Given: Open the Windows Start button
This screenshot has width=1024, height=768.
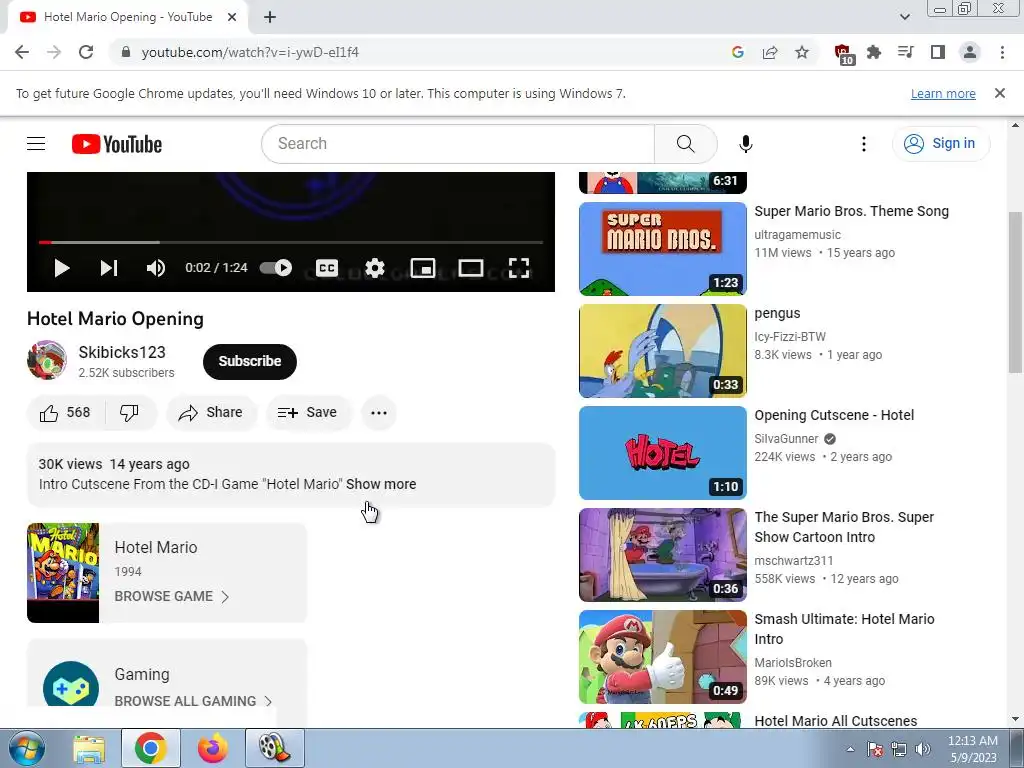Looking at the screenshot, I should click(25, 748).
